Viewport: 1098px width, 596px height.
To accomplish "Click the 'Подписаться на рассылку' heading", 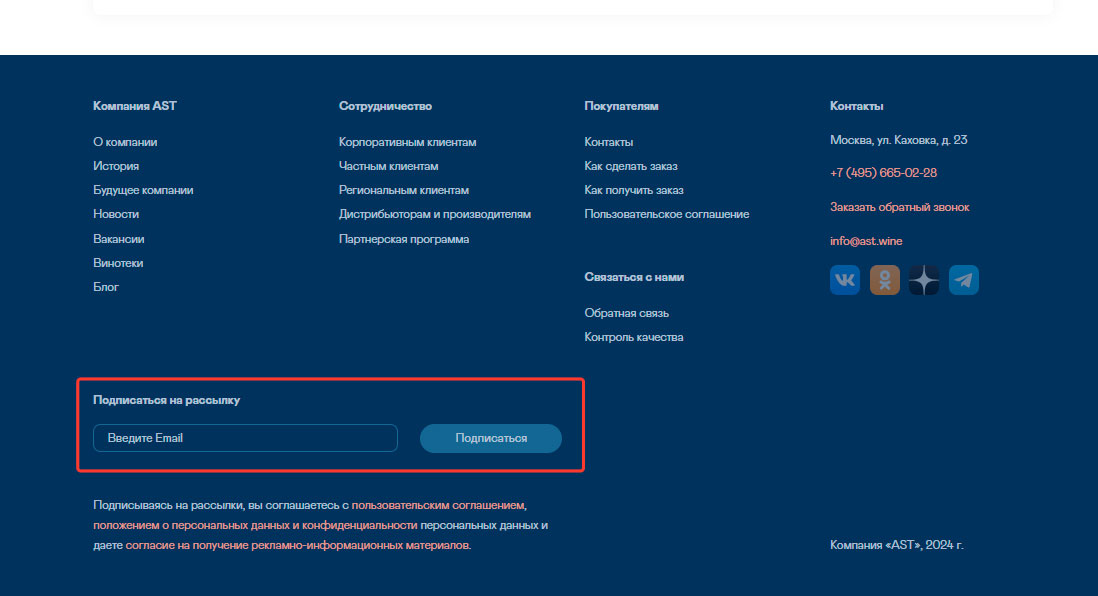I will 166,400.
